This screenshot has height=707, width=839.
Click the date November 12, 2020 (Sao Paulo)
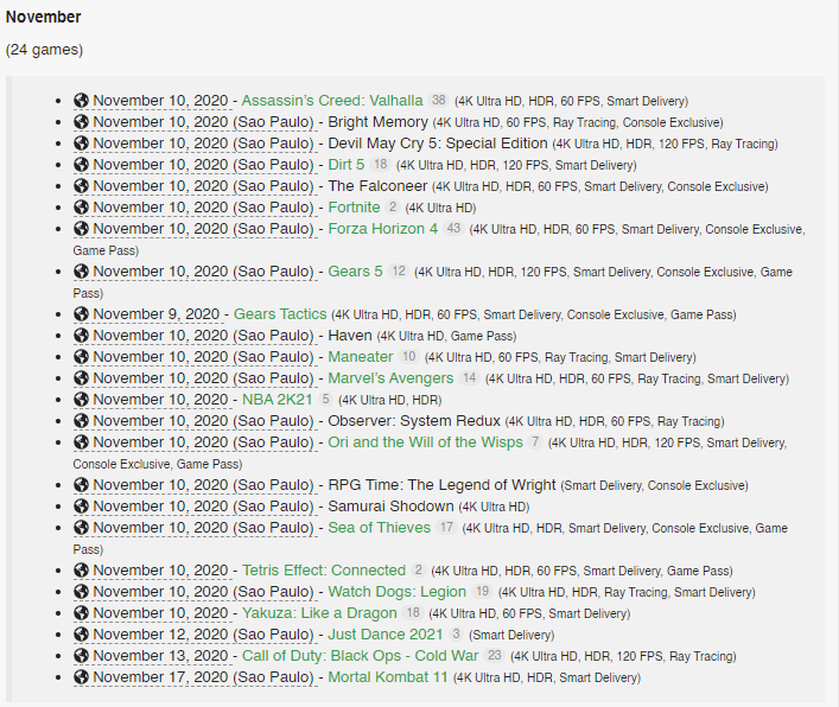[x=203, y=635]
